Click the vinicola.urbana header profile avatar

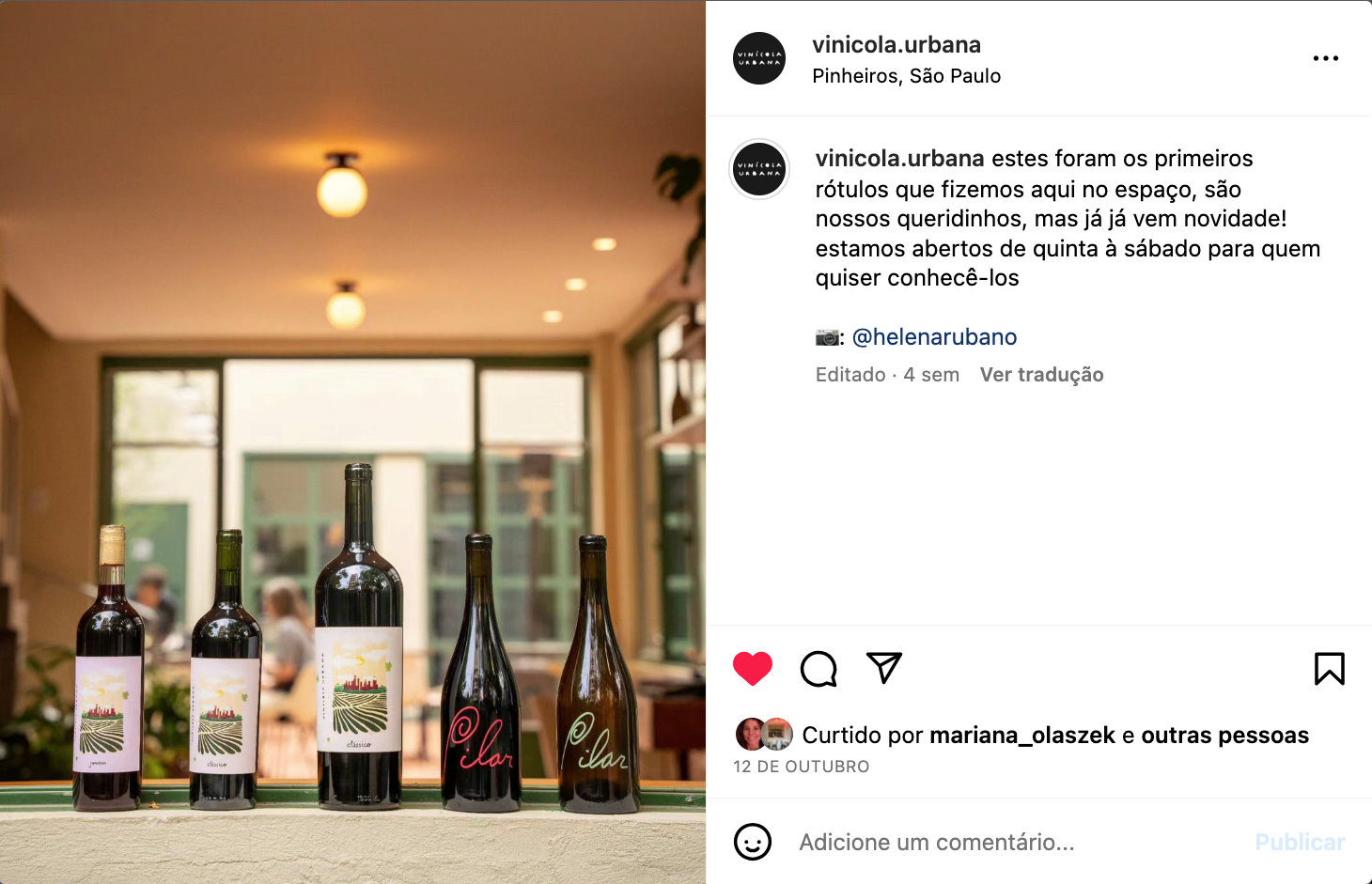[759, 58]
